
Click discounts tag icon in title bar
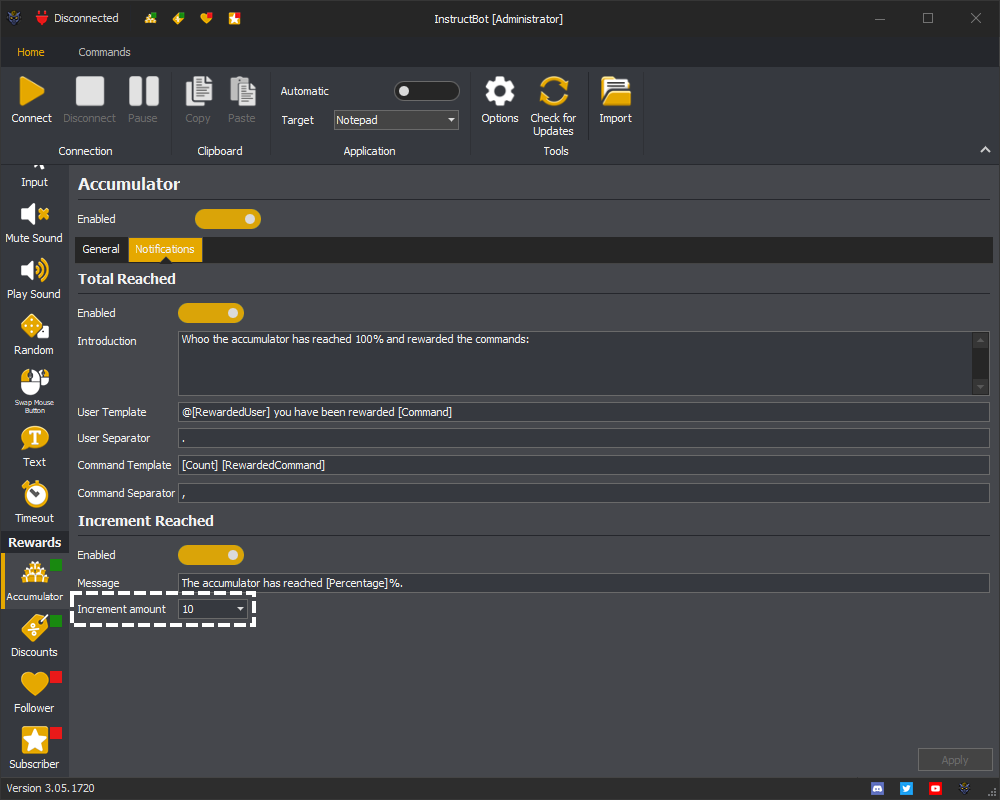[x=179, y=19]
